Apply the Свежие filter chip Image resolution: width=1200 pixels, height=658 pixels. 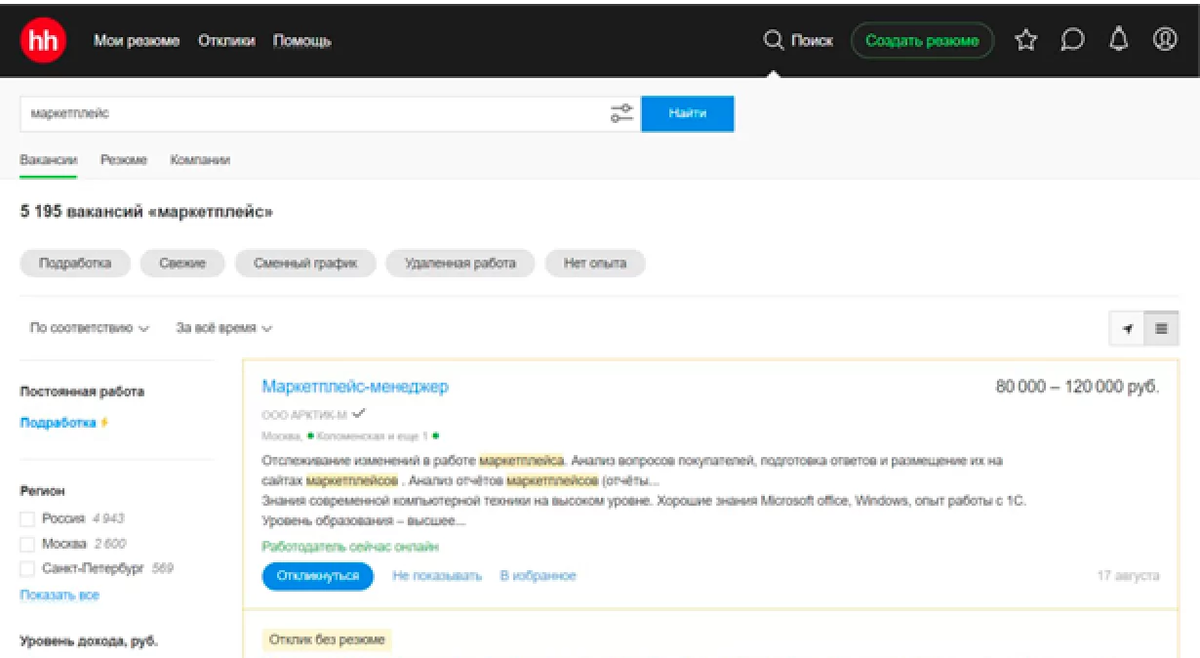point(181,264)
